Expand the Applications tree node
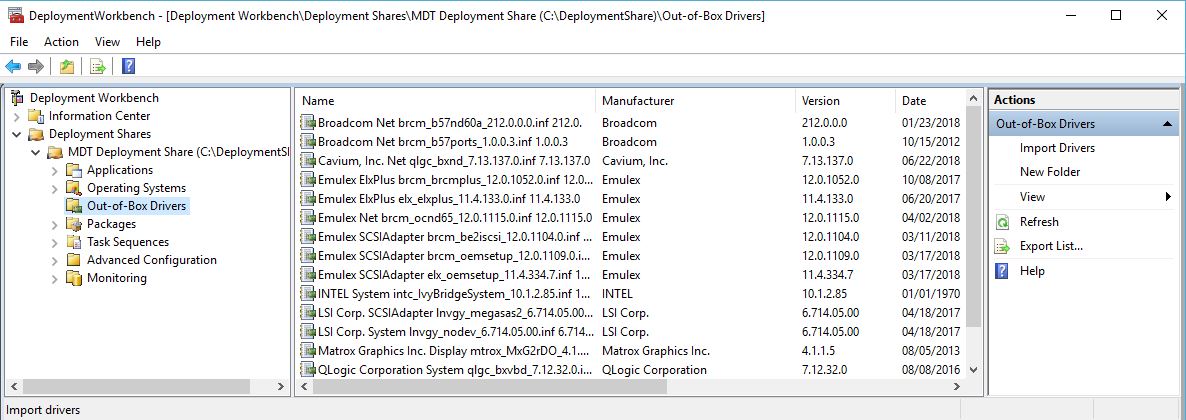Image resolution: width=1186 pixels, height=420 pixels. 55,170
